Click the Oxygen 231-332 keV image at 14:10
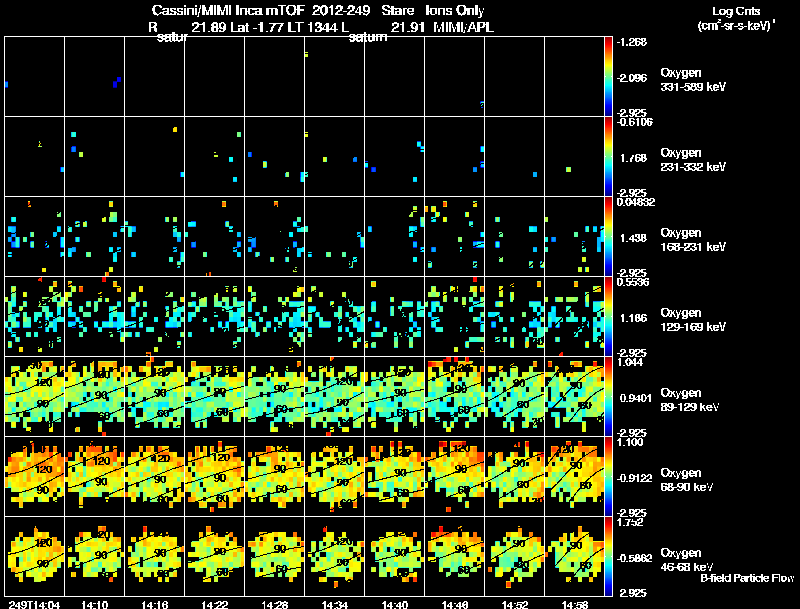800x609 pixels. tap(94, 157)
